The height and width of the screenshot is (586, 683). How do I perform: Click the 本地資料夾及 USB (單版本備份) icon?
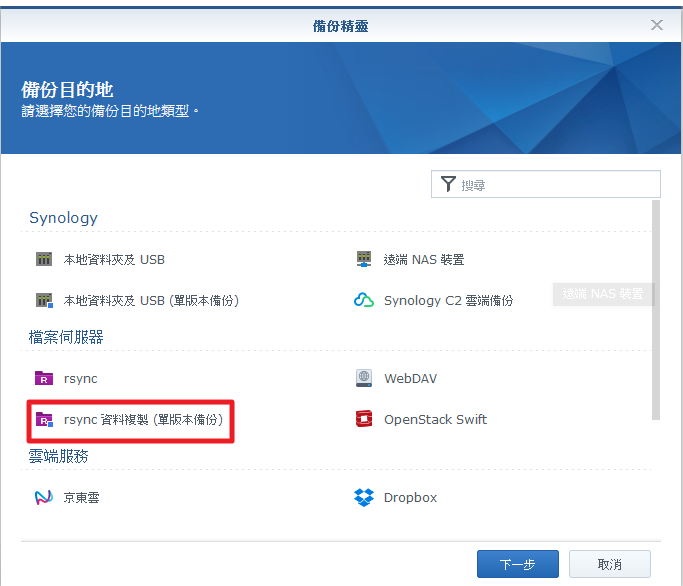tap(44, 300)
